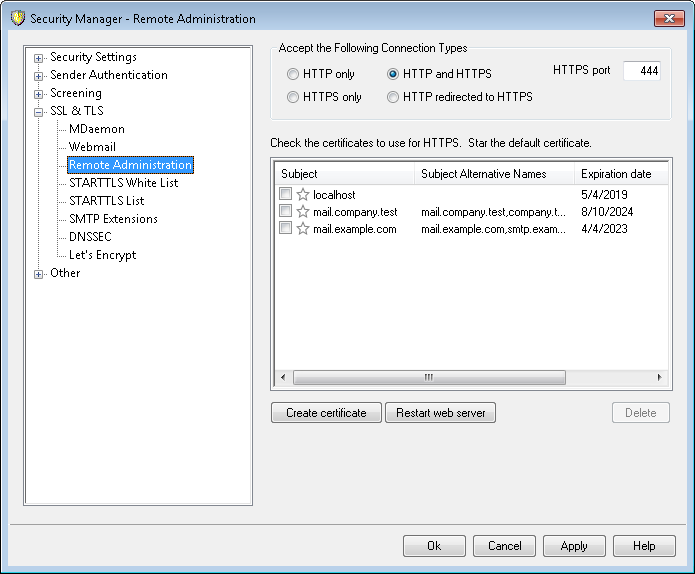Click the Create certificate button

[326, 413]
